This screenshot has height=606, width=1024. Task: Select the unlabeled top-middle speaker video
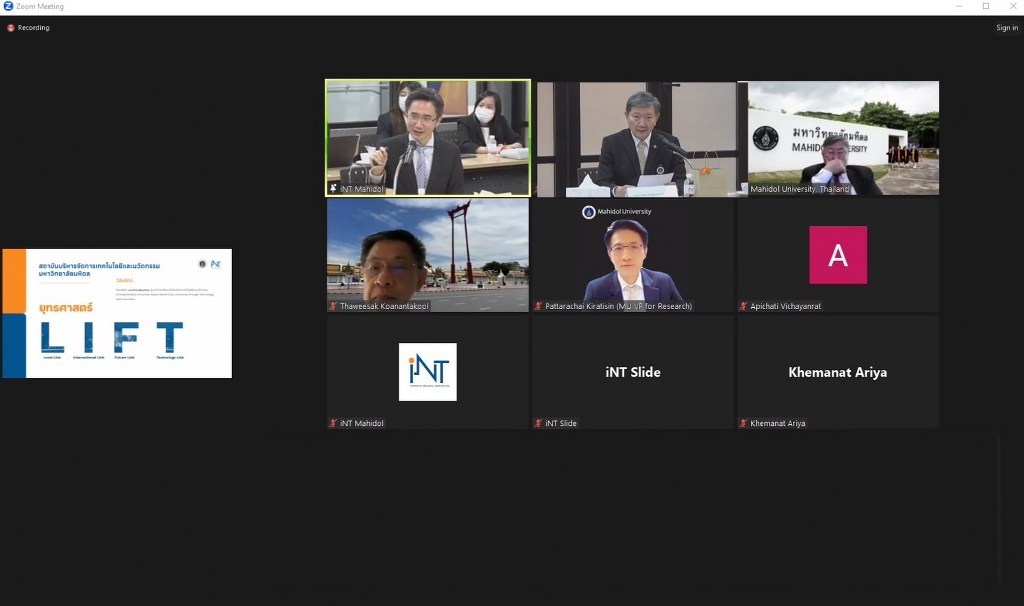click(634, 138)
